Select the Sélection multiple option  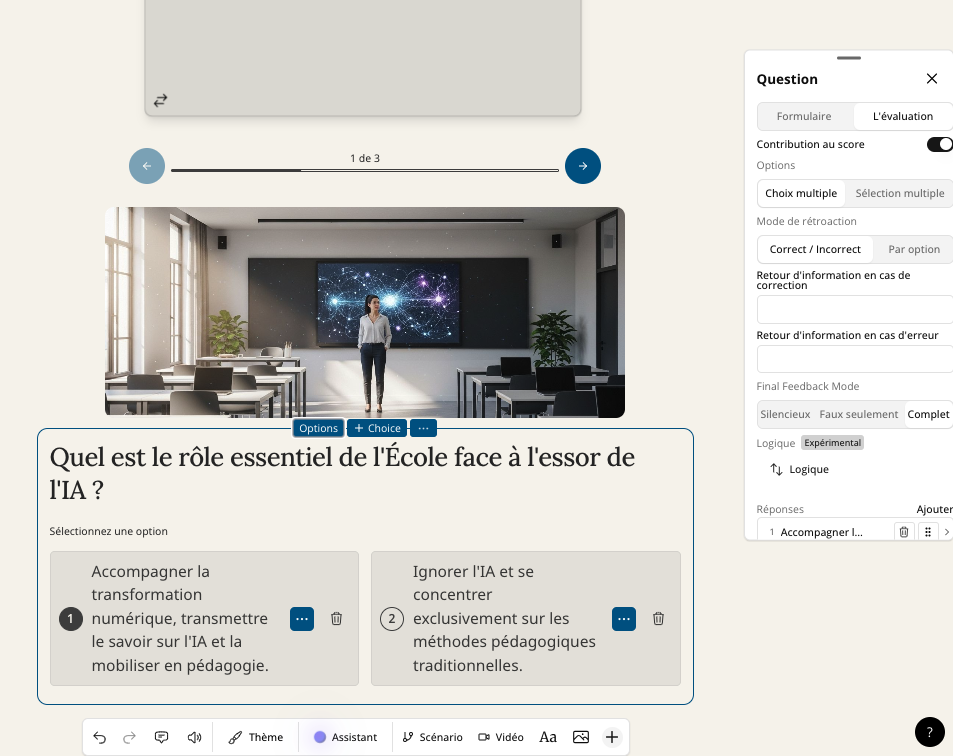899,193
